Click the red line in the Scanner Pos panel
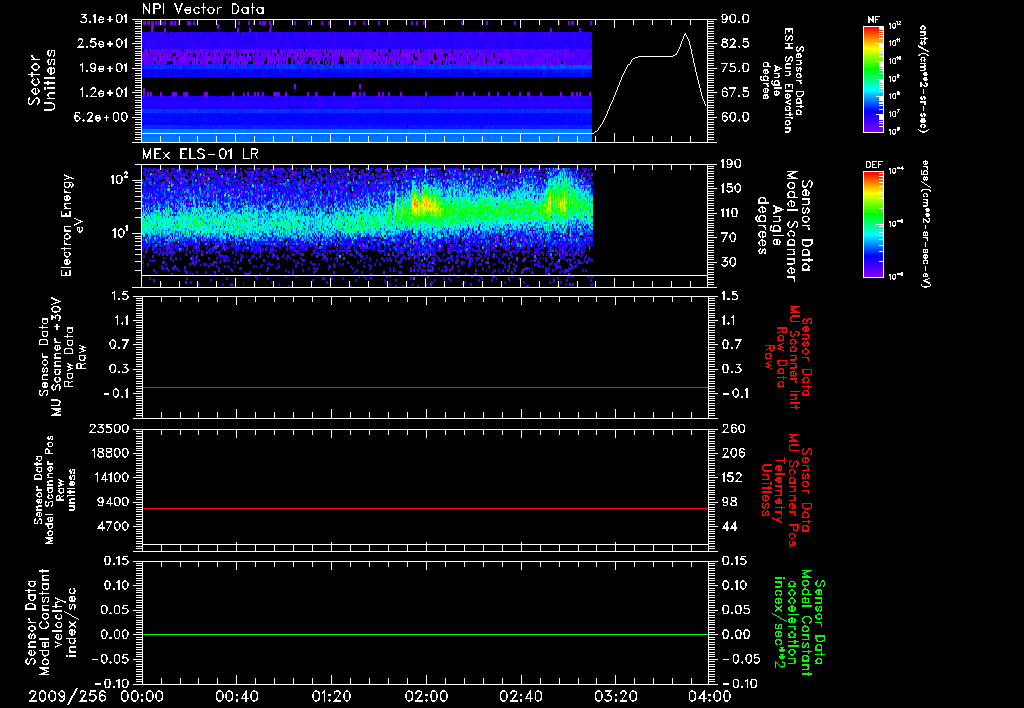 [425, 508]
